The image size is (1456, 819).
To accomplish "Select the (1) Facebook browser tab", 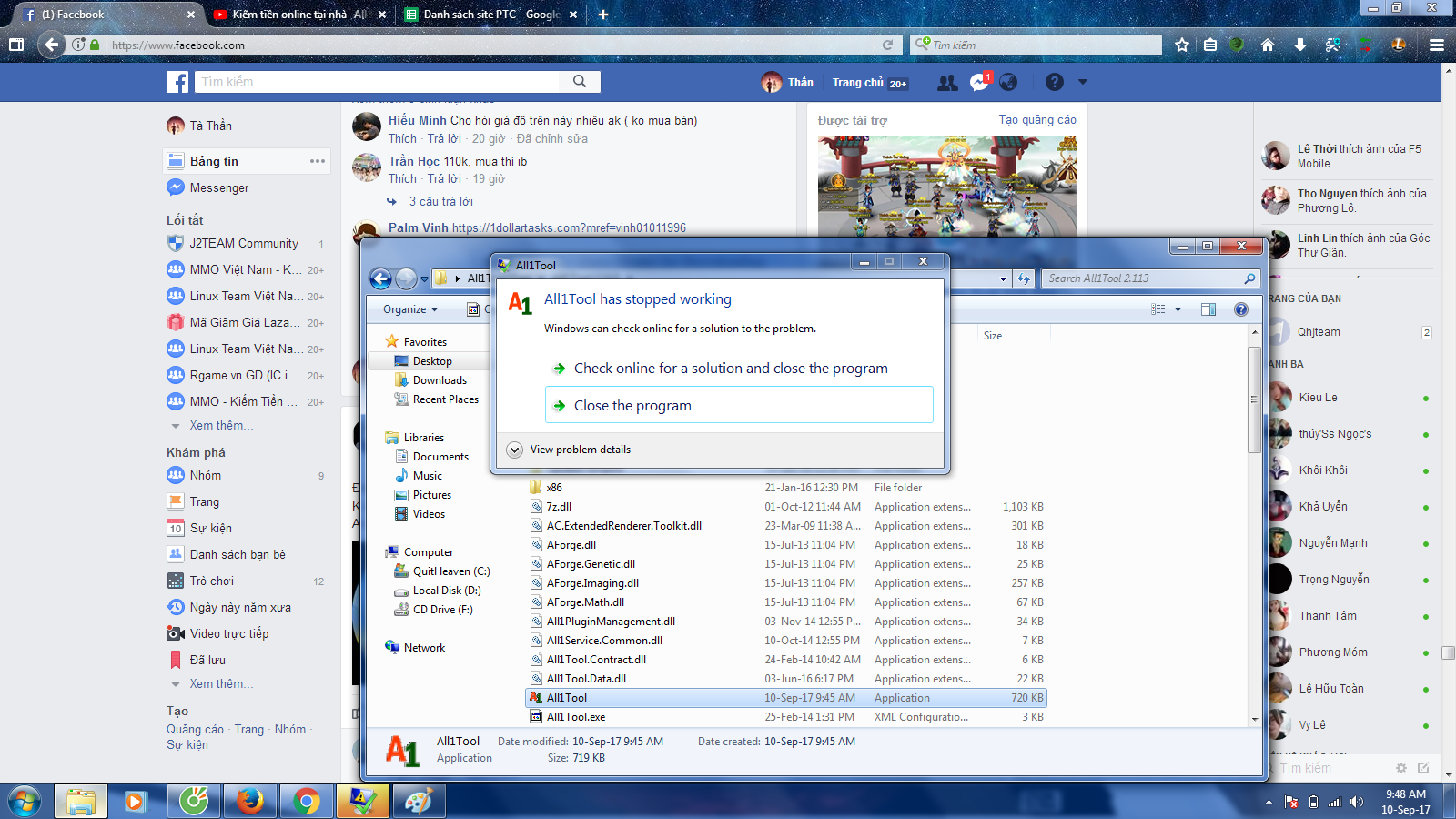I will click(x=108, y=15).
